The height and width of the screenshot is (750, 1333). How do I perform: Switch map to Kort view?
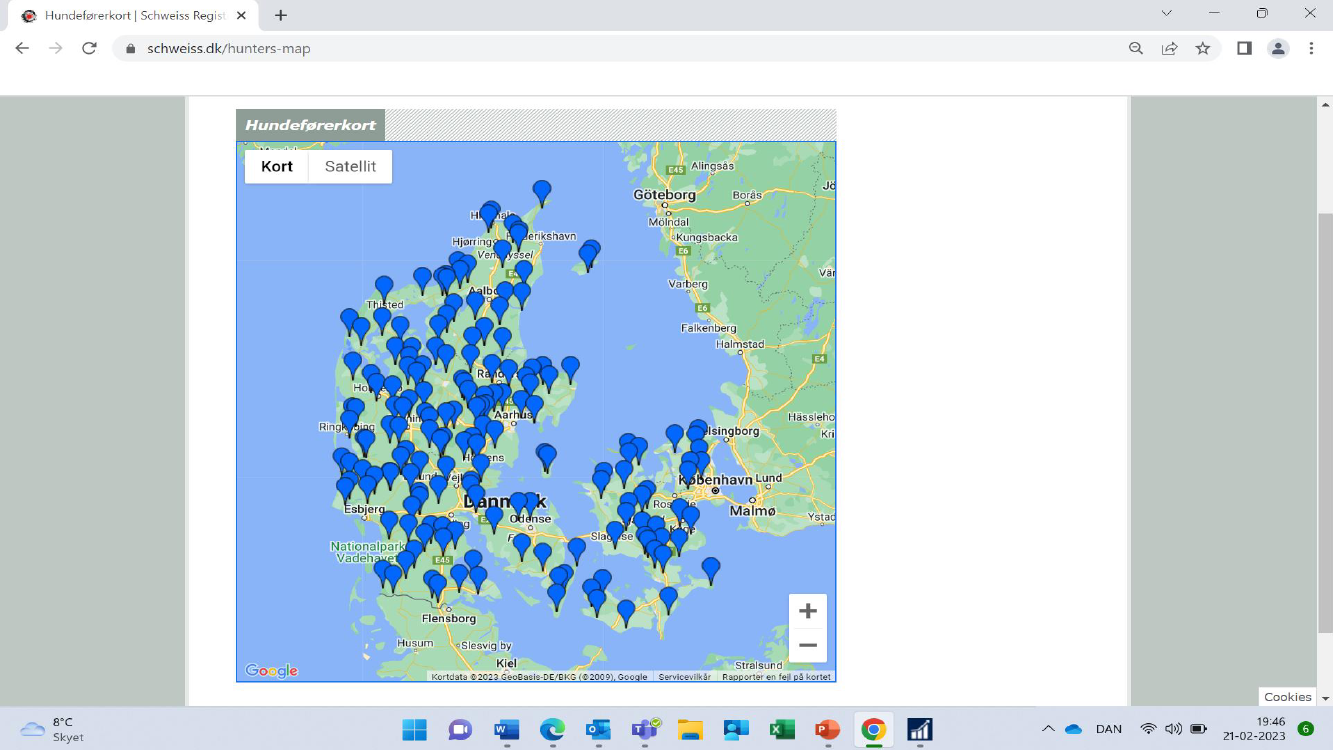point(277,167)
